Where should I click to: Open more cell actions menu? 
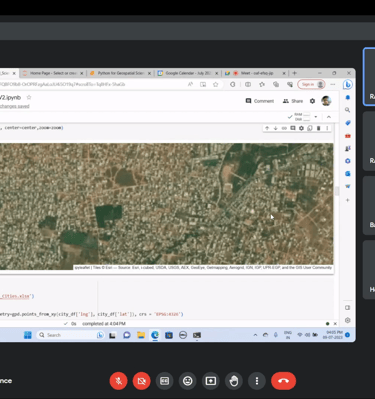click(x=327, y=128)
